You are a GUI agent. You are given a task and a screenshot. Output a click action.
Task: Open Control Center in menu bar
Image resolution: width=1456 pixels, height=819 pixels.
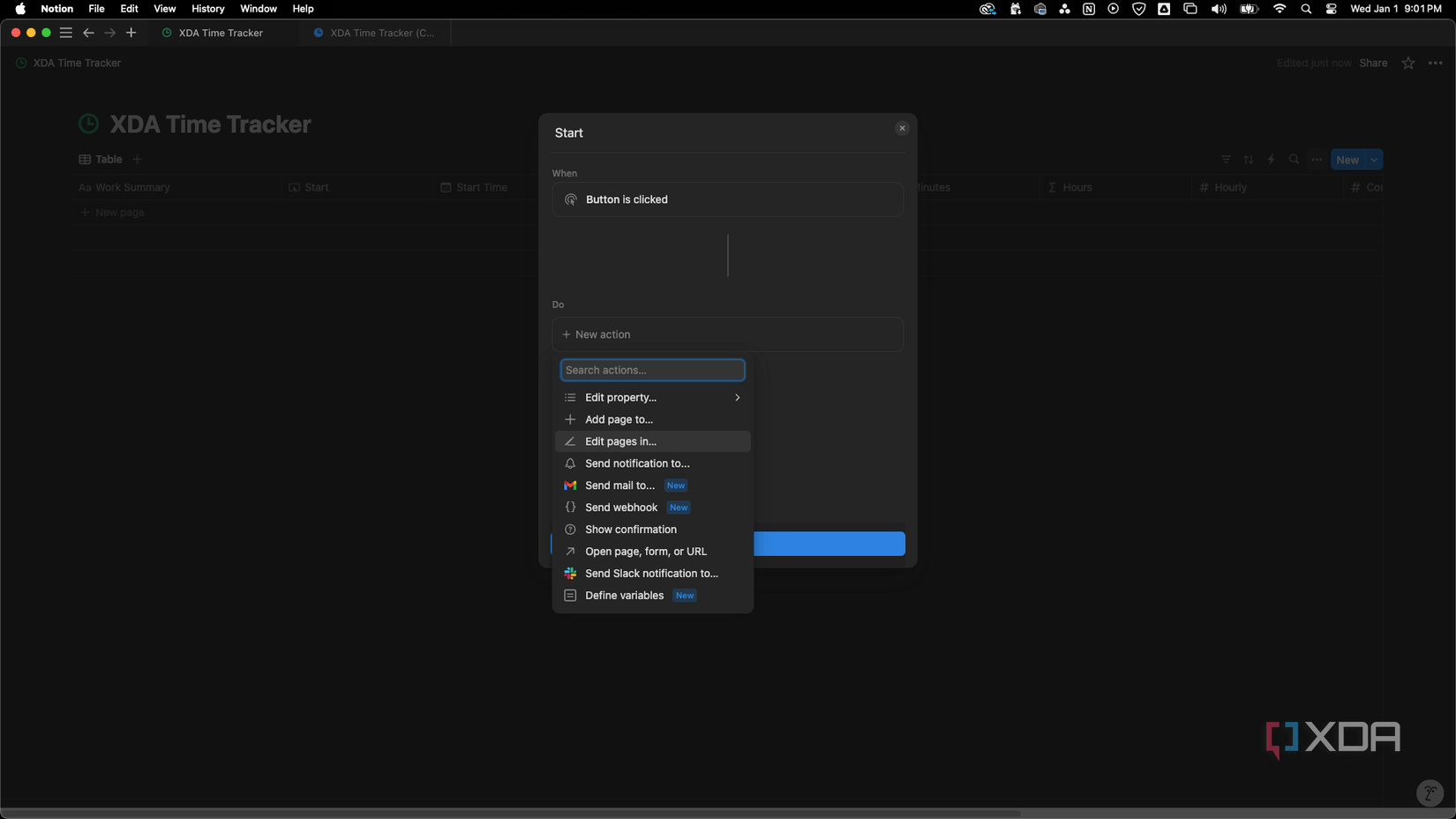[x=1331, y=9]
